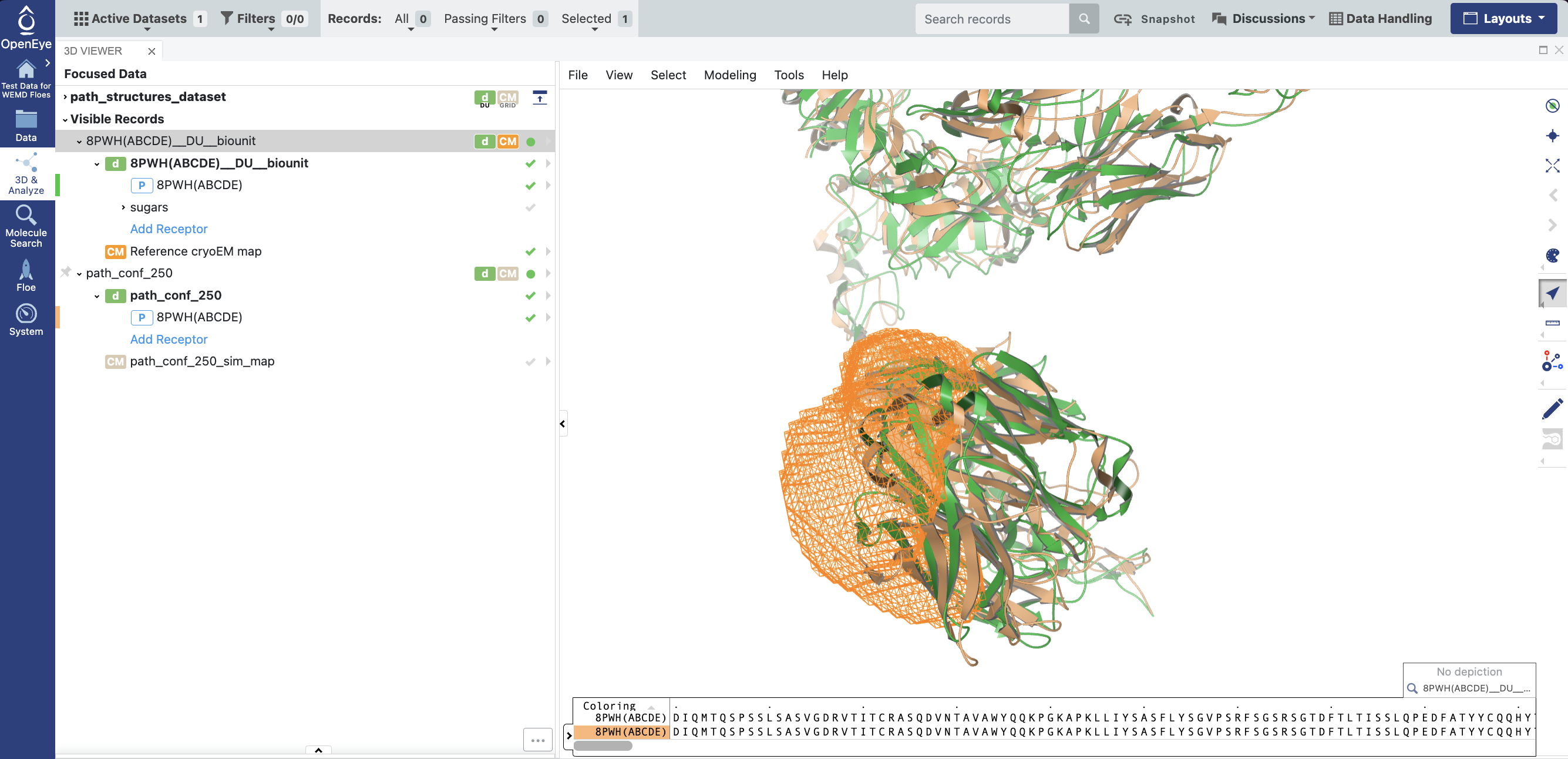Image resolution: width=1568 pixels, height=759 pixels.
Task: Open the Tools menu
Action: click(788, 75)
